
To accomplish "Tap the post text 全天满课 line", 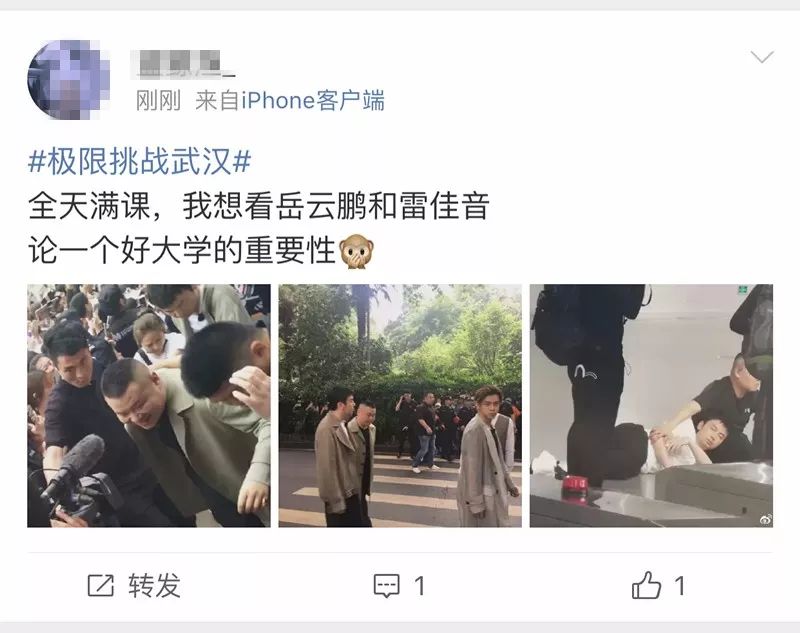I will coord(259,206).
